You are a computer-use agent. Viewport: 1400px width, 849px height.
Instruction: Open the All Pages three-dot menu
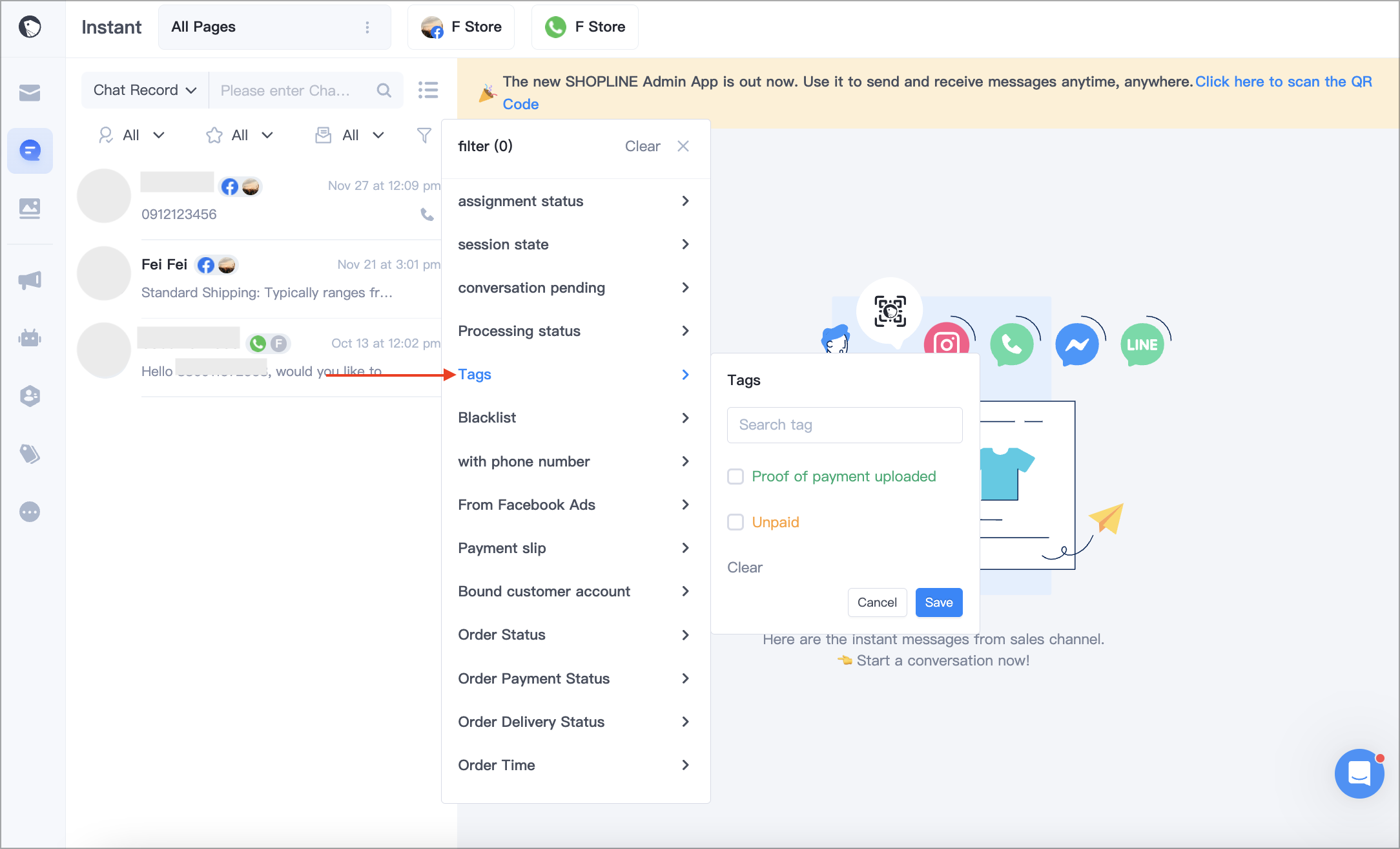click(x=367, y=27)
